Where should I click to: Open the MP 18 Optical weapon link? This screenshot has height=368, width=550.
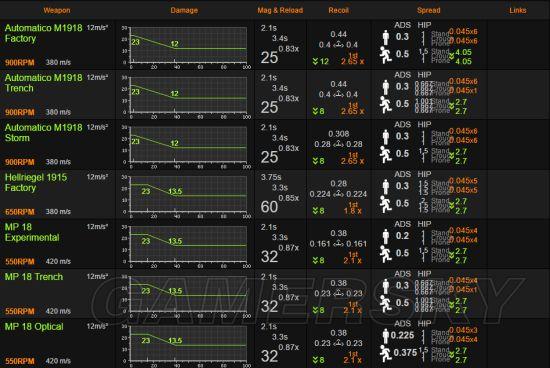coord(34,327)
